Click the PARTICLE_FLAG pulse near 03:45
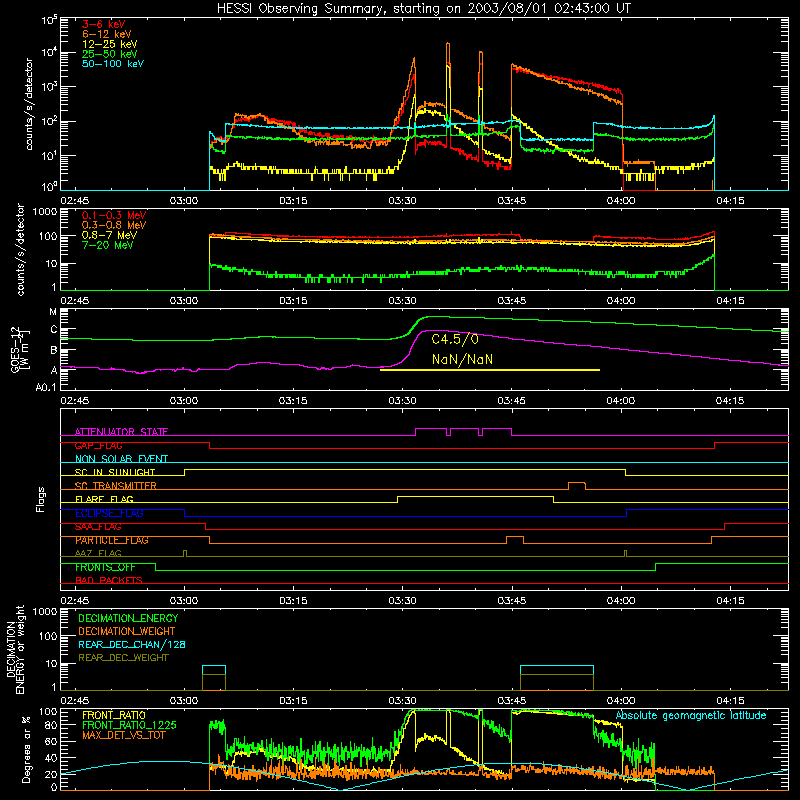This screenshot has width=800, height=800. pyautogui.click(x=515, y=540)
